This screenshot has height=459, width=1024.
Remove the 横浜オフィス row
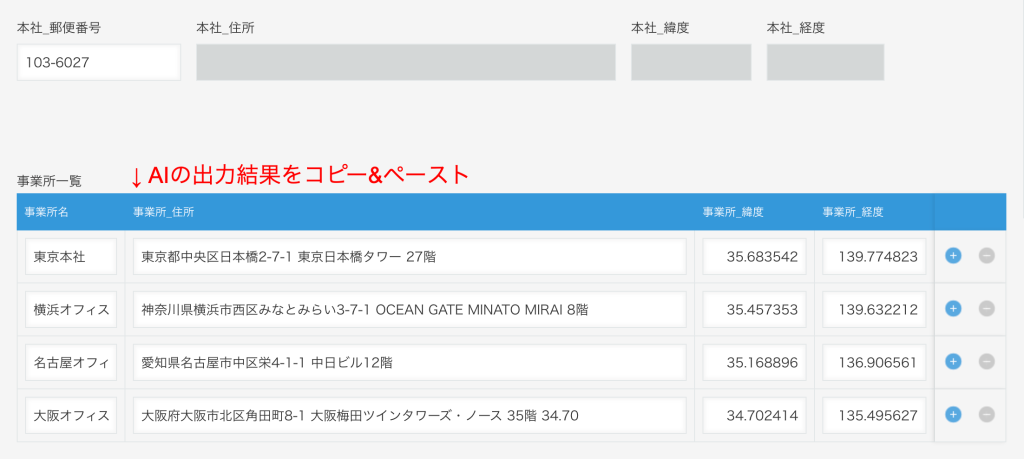(x=986, y=309)
